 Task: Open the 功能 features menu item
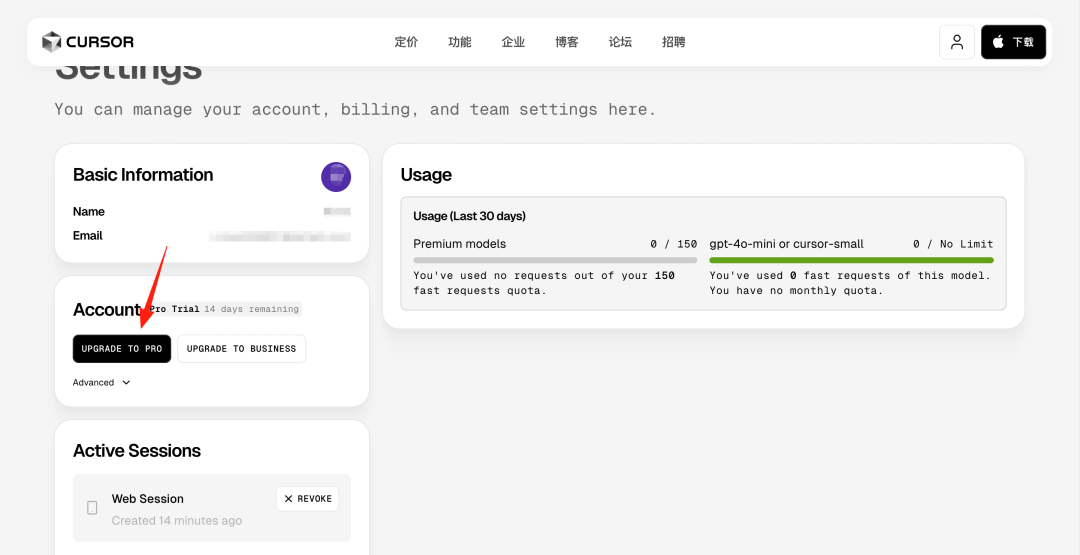coord(459,42)
